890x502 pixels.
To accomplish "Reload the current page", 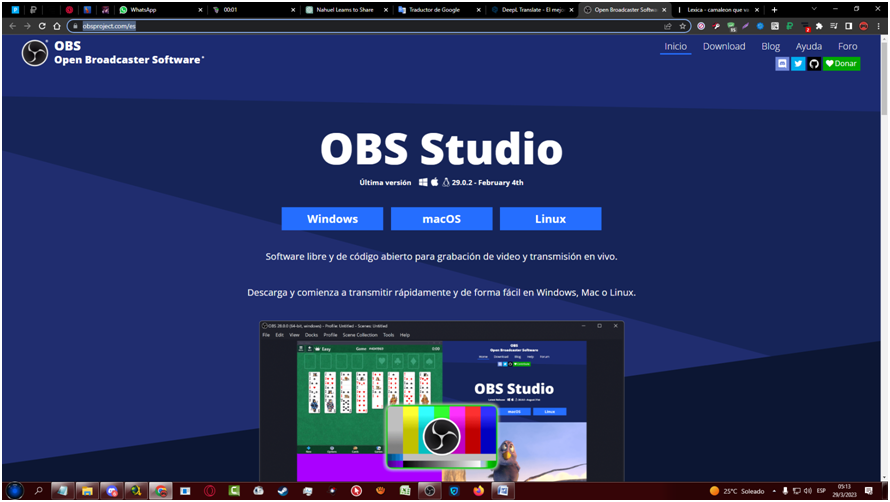I will [x=42, y=26].
